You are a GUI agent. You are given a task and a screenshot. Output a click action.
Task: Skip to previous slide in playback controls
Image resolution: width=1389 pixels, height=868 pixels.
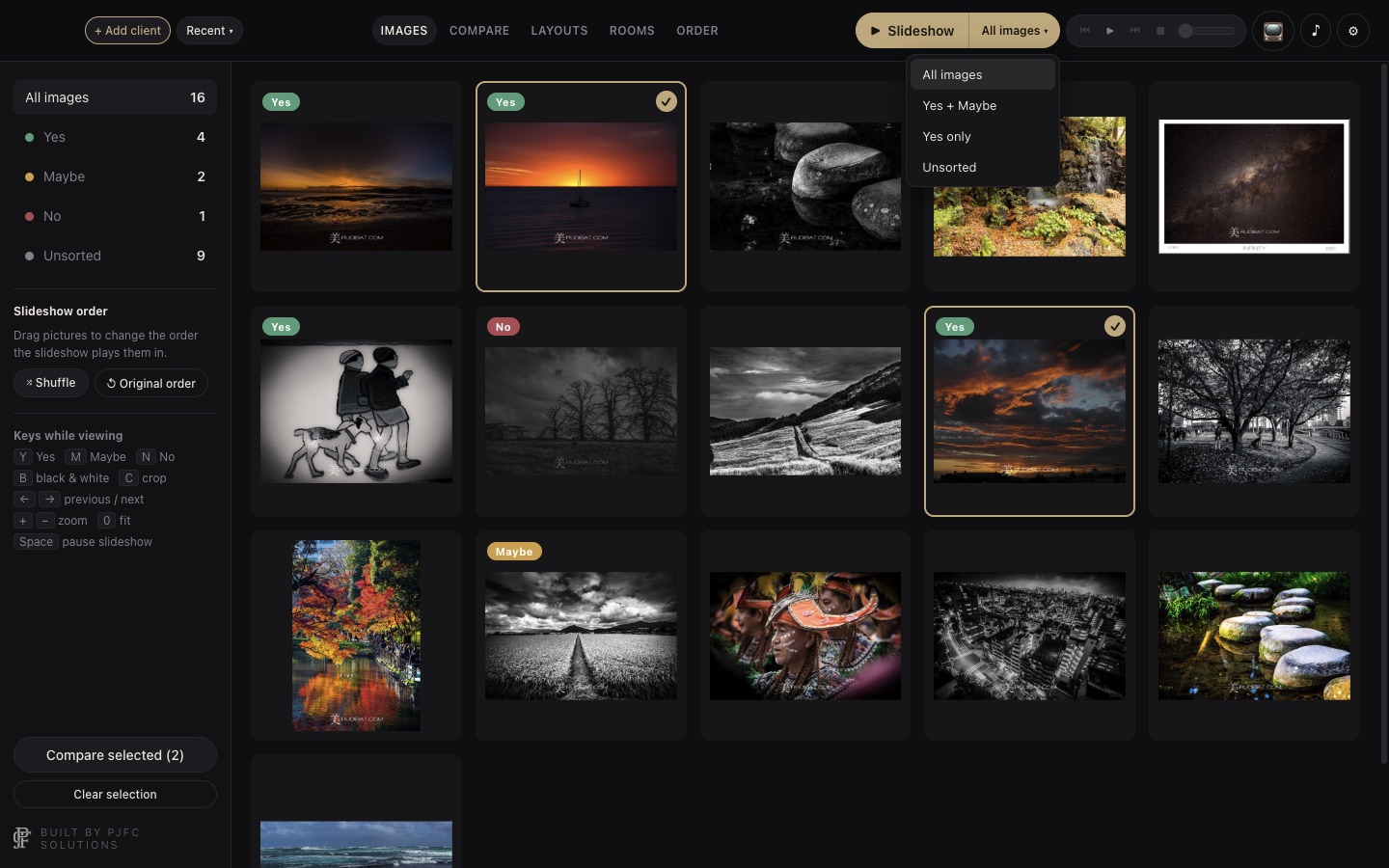click(1085, 31)
